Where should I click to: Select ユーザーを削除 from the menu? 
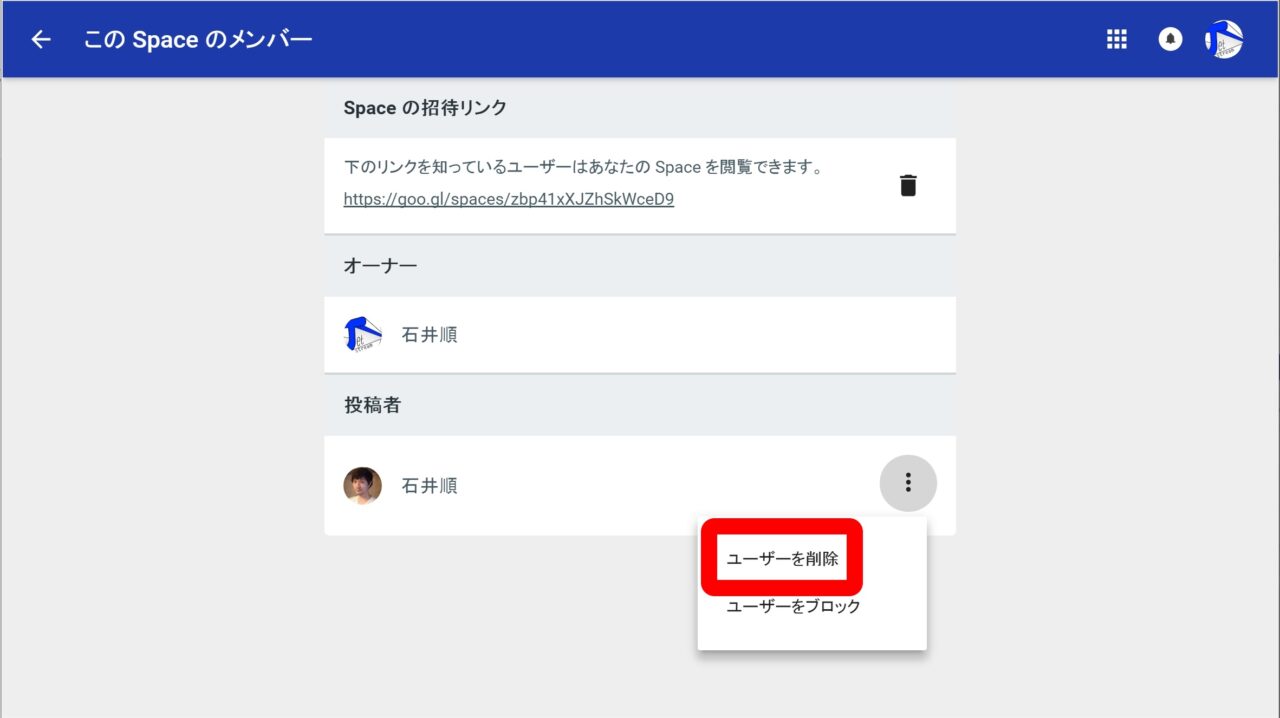coord(782,559)
